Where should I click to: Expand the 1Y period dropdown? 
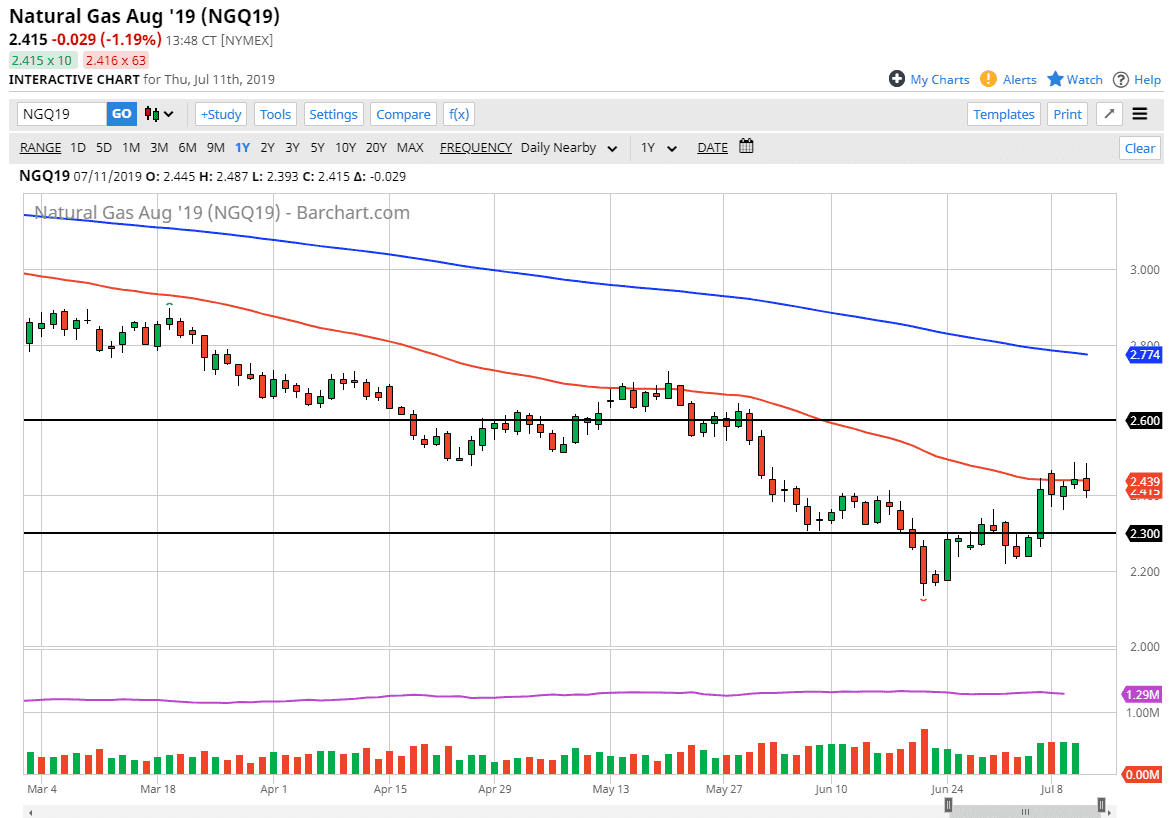pos(659,147)
